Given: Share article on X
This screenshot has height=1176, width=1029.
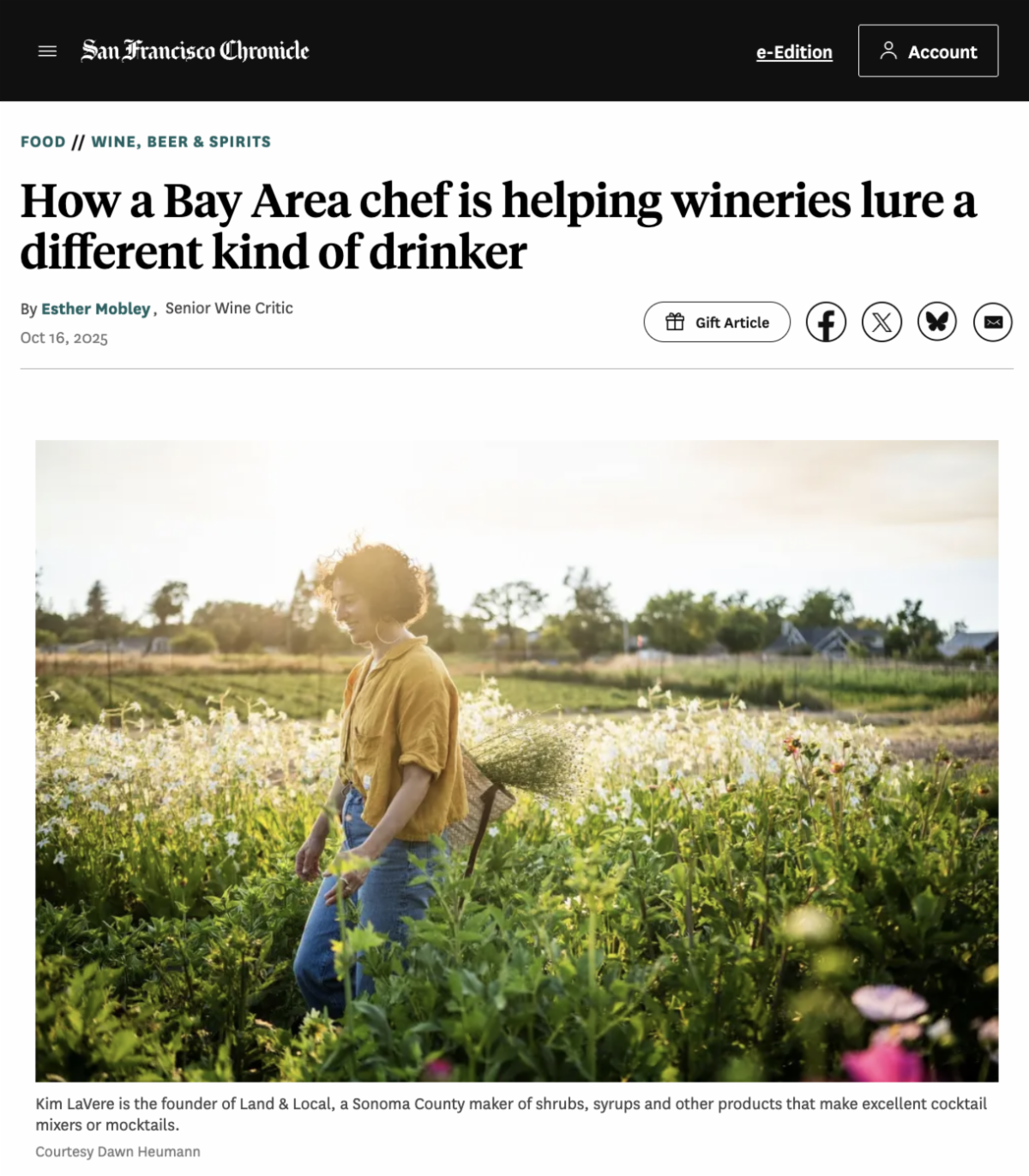Looking at the screenshot, I should 882,323.
